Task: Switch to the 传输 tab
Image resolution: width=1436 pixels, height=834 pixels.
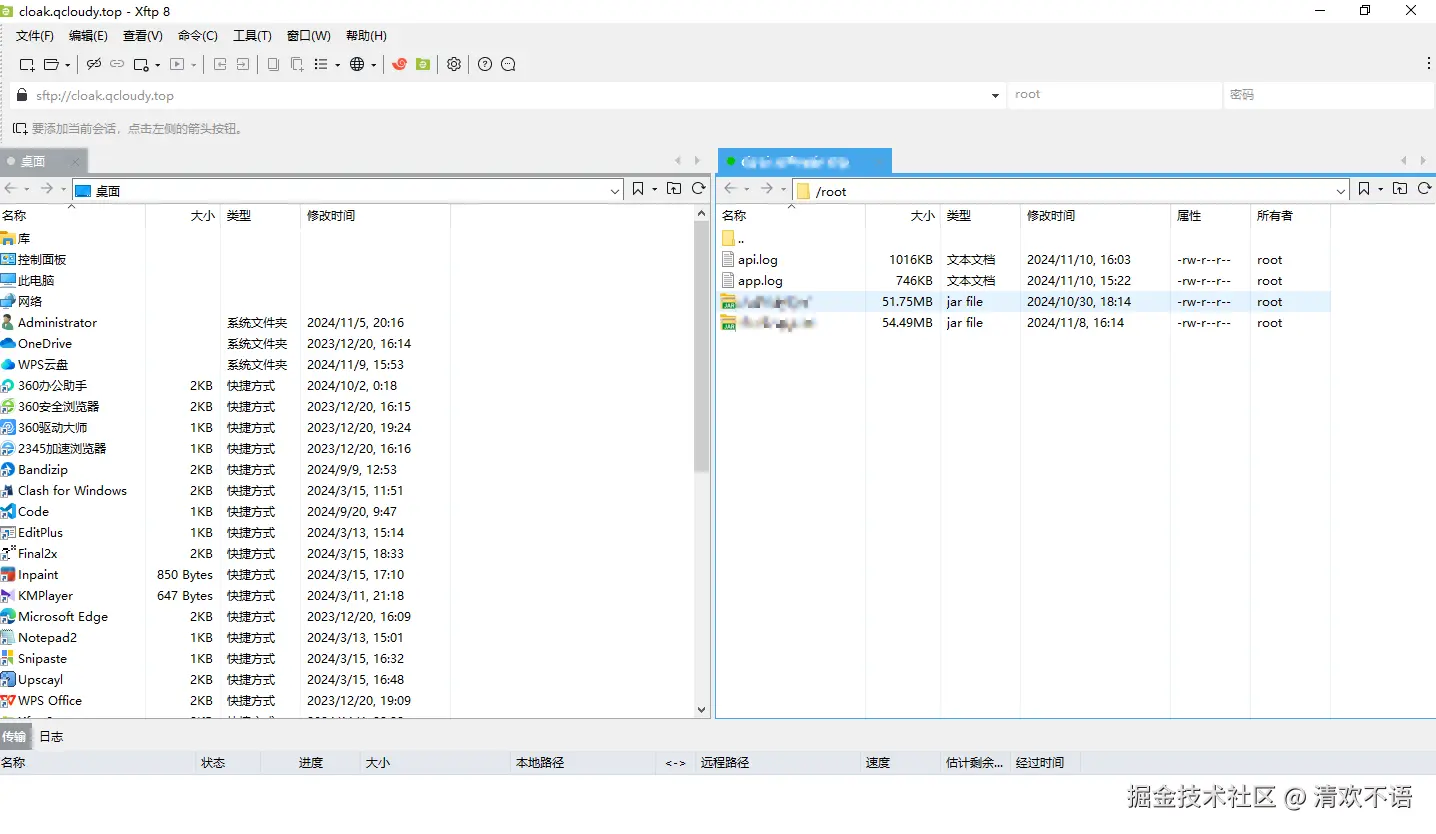Action: coord(14,737)
